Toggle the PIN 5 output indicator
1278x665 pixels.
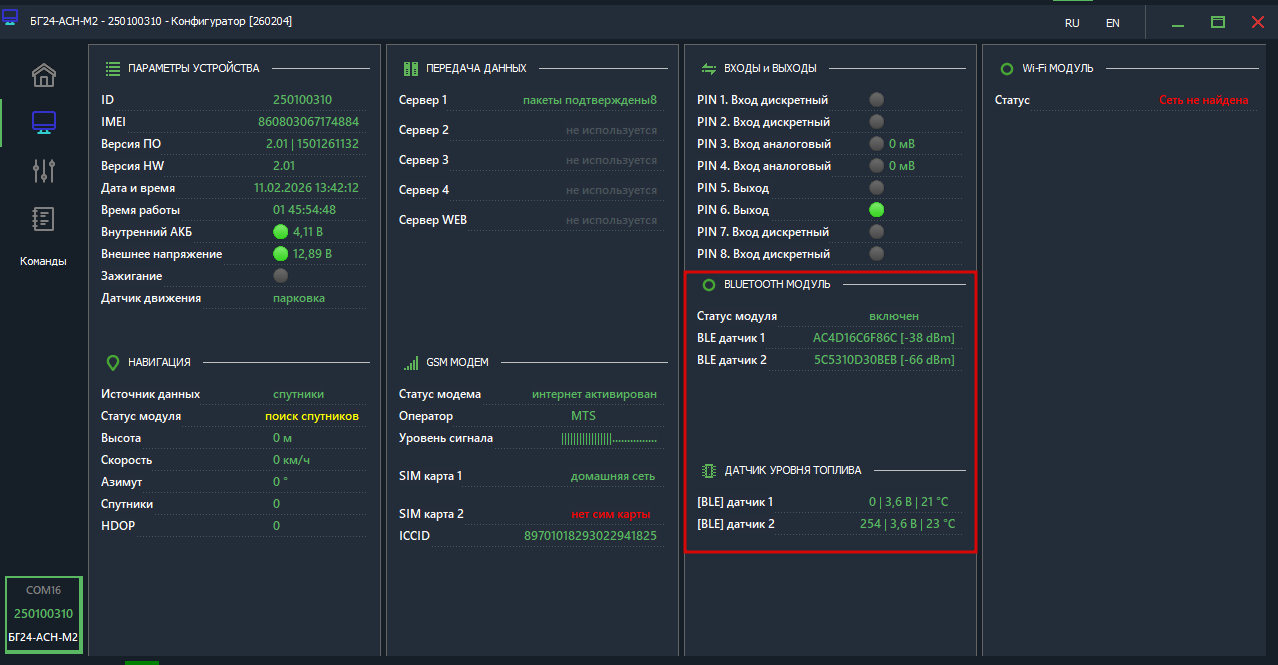877,188
